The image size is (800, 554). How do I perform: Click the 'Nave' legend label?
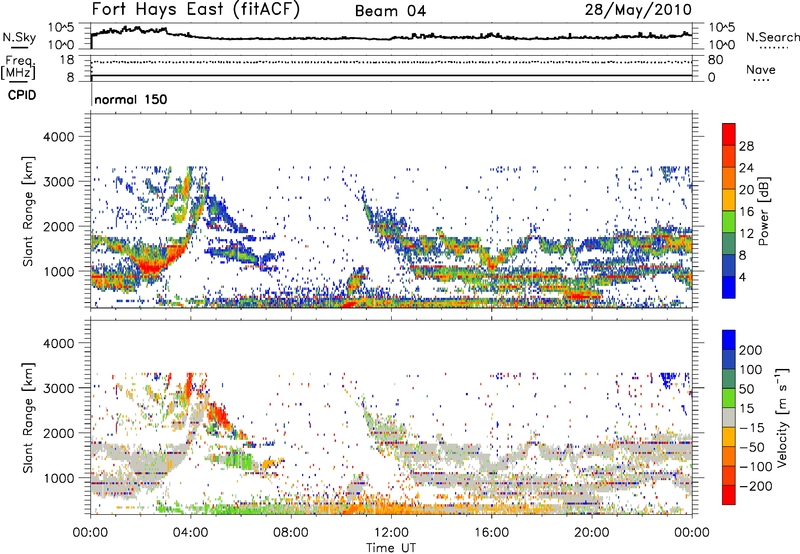pos(761,70)
